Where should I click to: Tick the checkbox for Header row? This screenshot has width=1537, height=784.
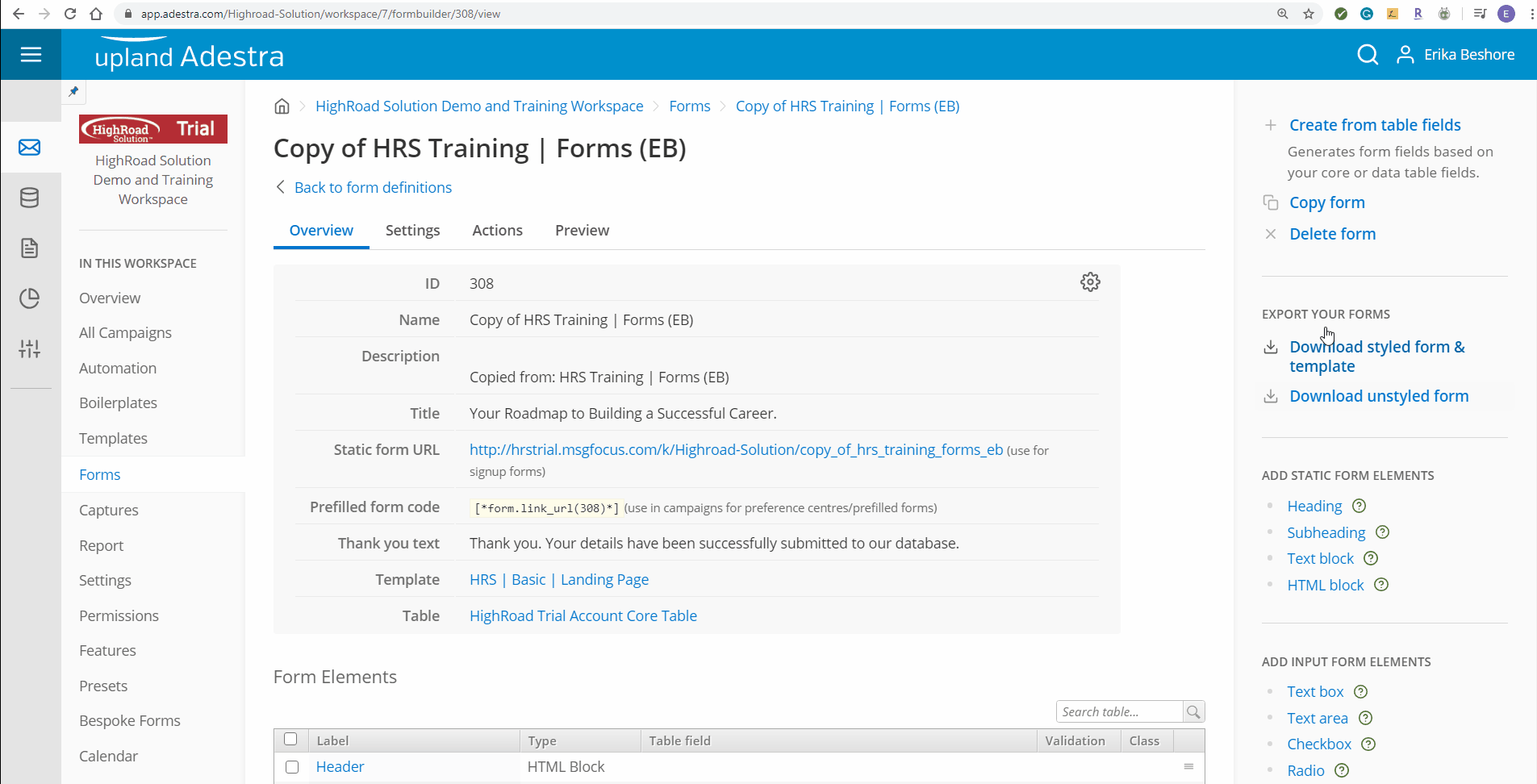pyautogui.click(x=292, y=767)
